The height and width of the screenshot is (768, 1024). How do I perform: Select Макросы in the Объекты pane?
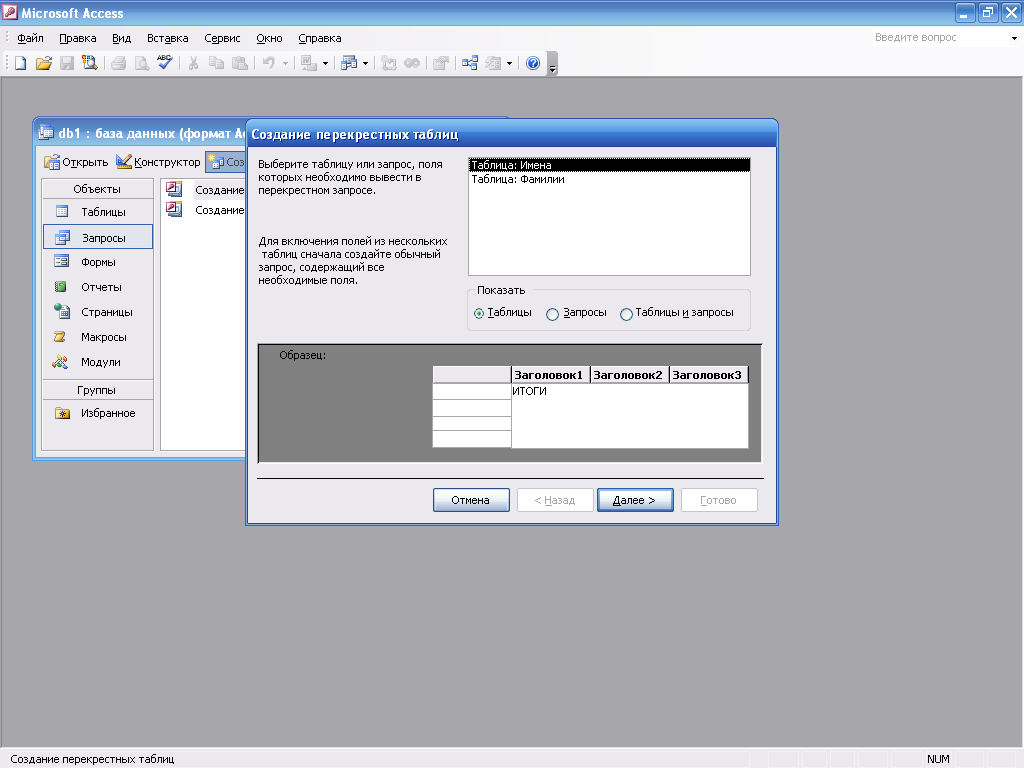[x=98, y=337]
